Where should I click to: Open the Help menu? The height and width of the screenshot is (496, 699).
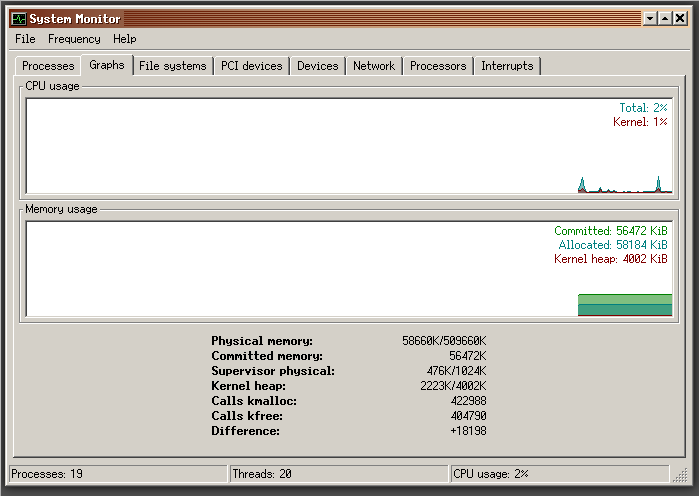pyautogui.click(x=124, y=39)
